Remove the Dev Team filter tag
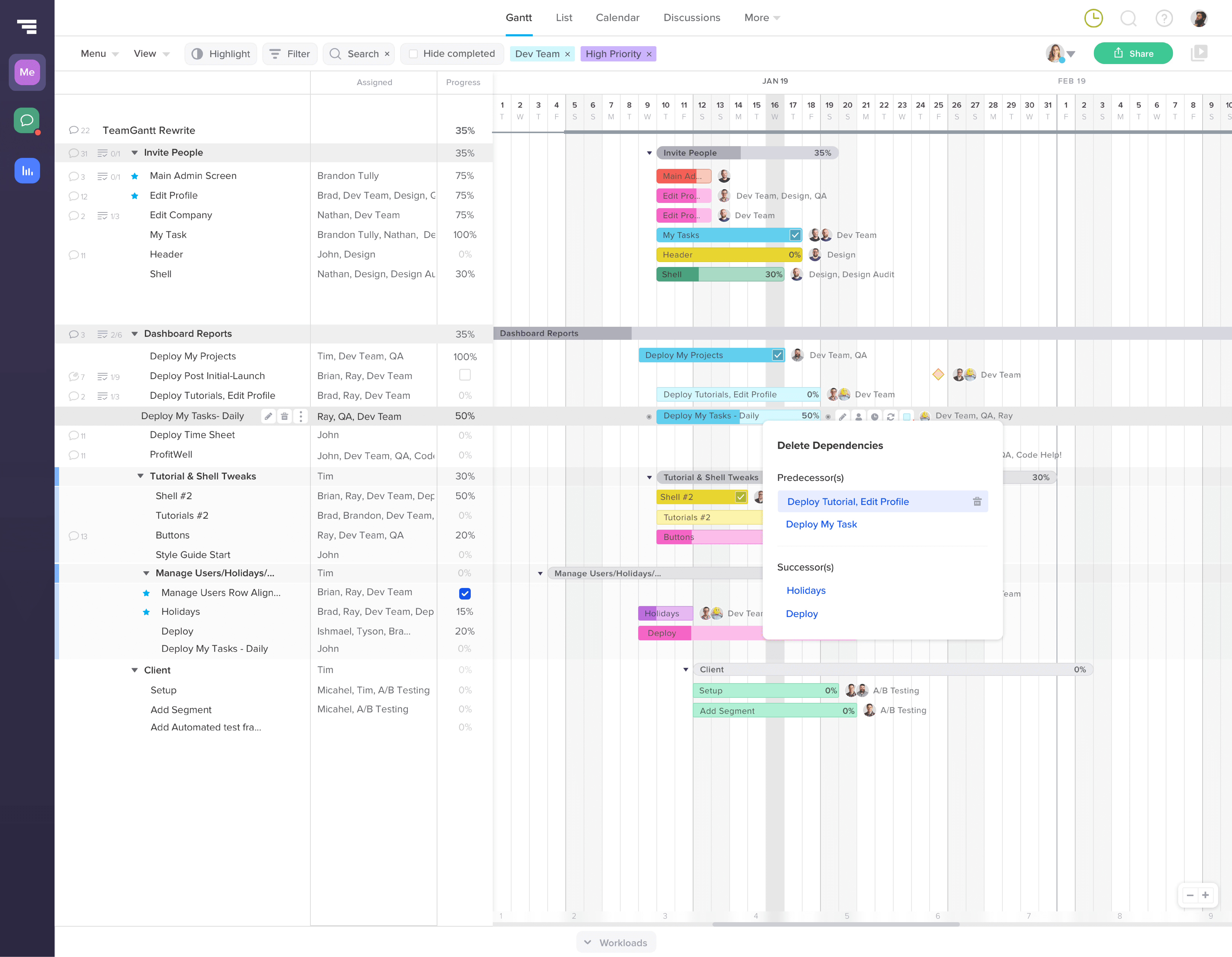 [x=567, y=54]
